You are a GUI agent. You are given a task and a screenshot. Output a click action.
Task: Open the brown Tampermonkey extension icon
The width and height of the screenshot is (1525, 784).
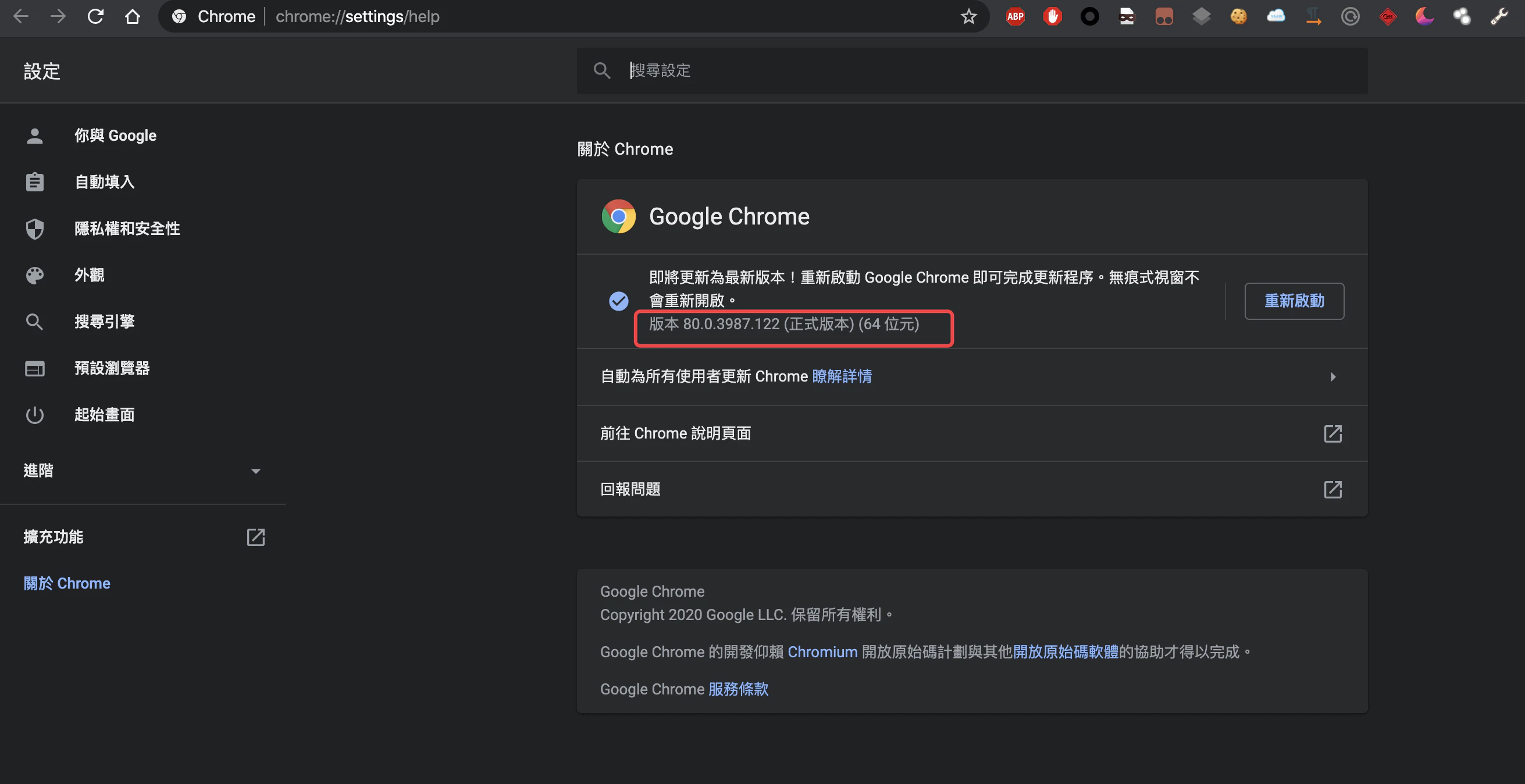(1164, 17)
